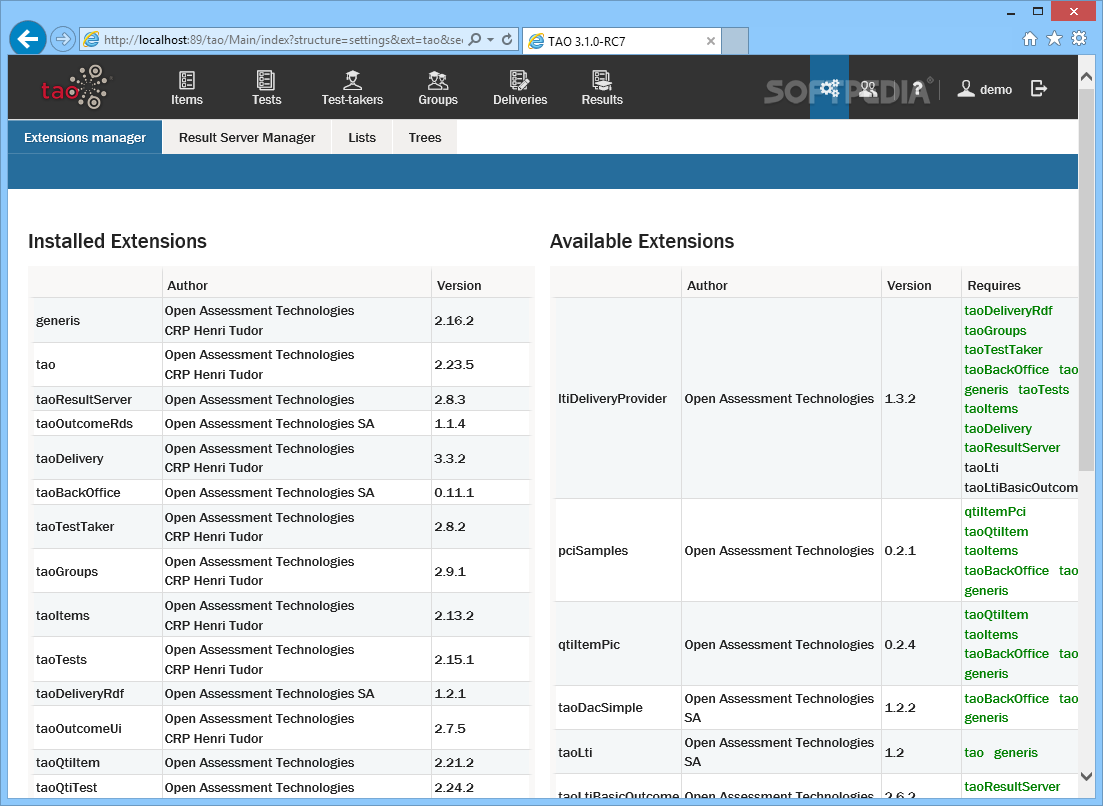Open browser favorites star
Image resolution: width=1103 pixels, height=806 pixels.
click(x=1054, y=39)
